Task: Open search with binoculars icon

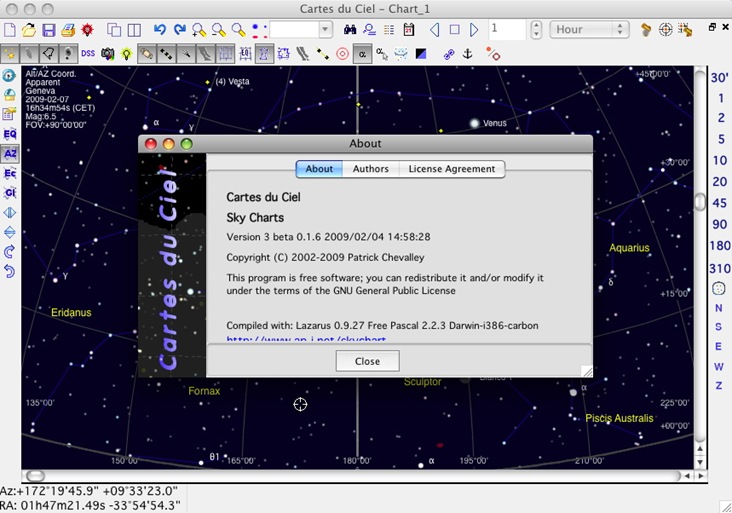Action: (x=350, y=30)
